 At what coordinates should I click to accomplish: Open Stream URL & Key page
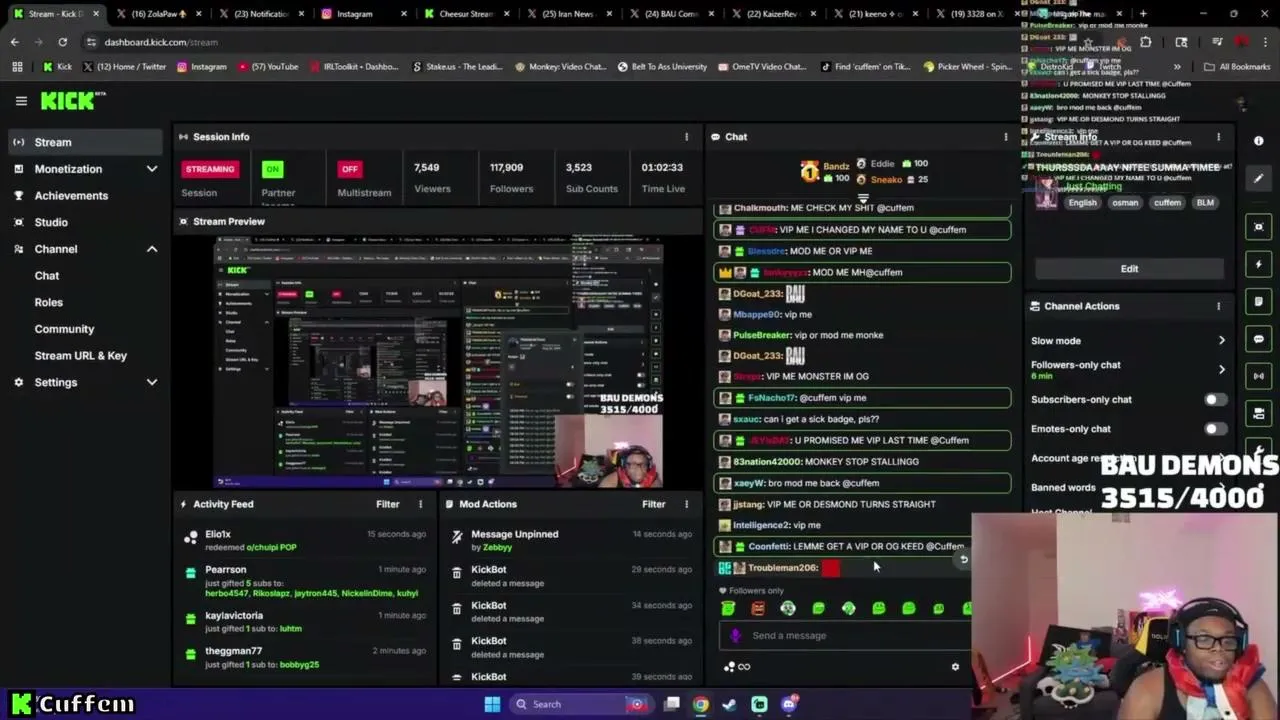81,356
